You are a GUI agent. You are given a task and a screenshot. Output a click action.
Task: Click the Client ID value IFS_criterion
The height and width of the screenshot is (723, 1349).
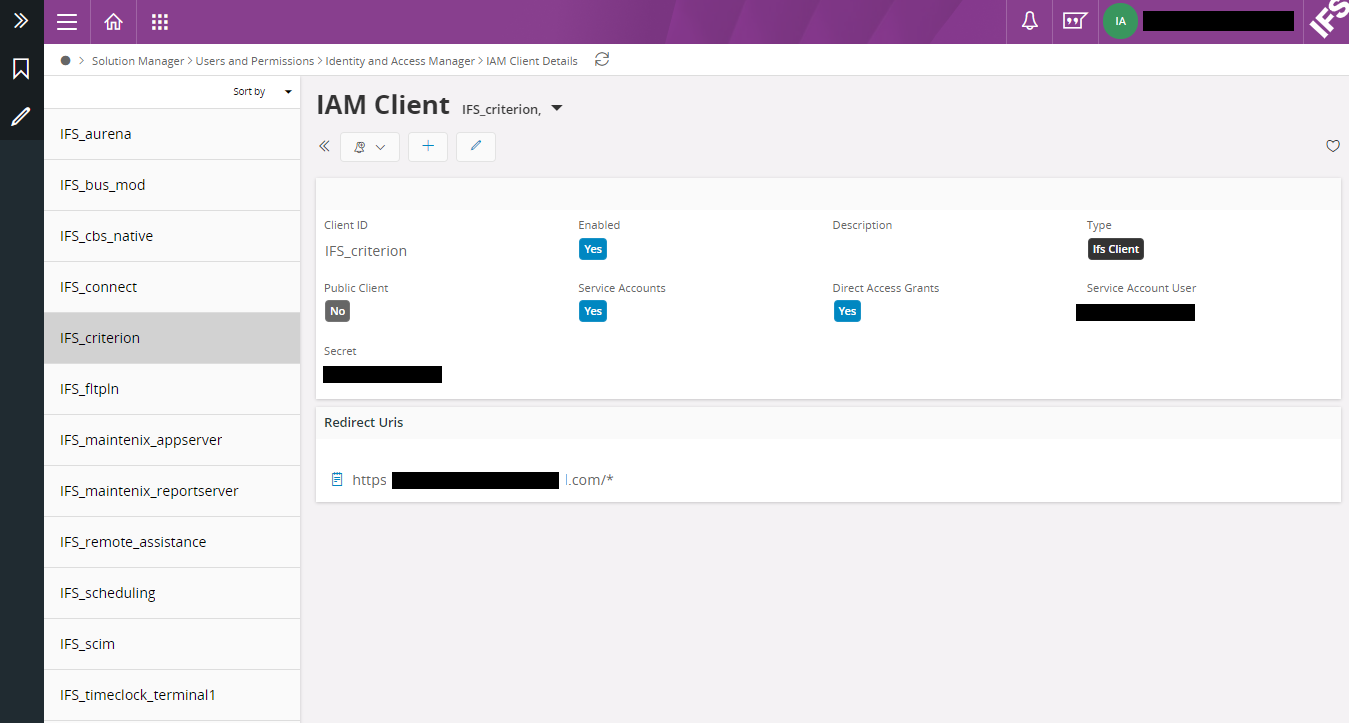click(366, 251)
